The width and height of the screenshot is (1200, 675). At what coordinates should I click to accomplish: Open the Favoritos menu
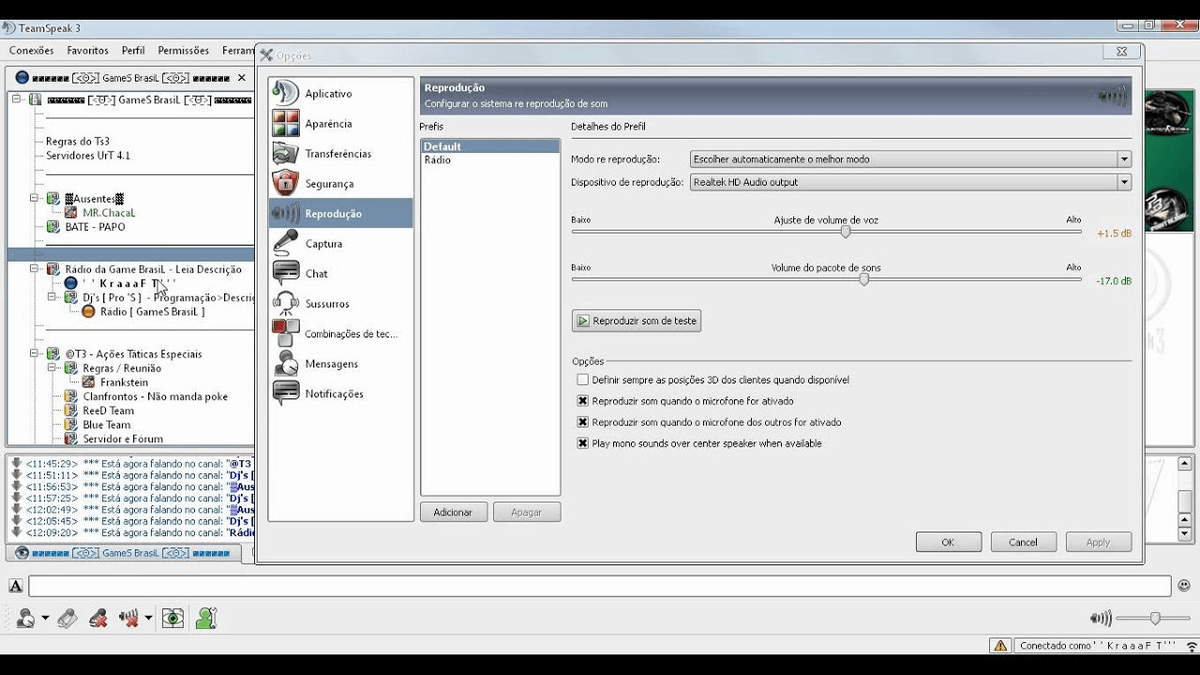(87, 49)
